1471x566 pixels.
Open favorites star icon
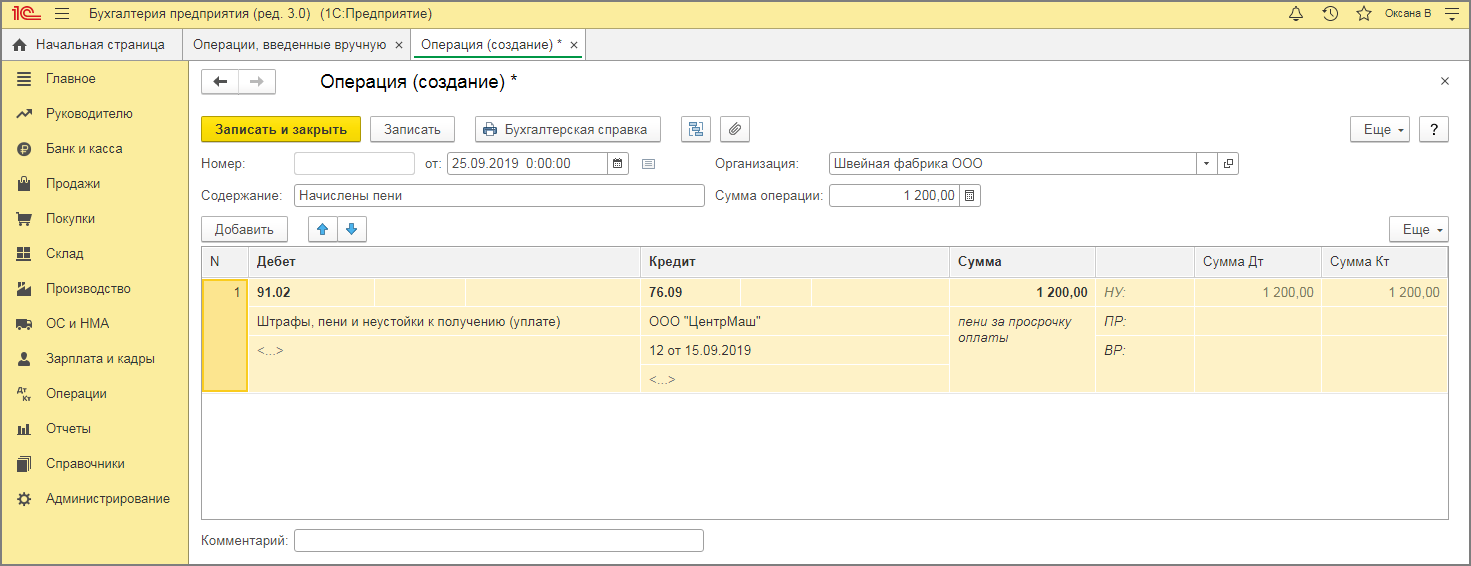pos(1363,14)
